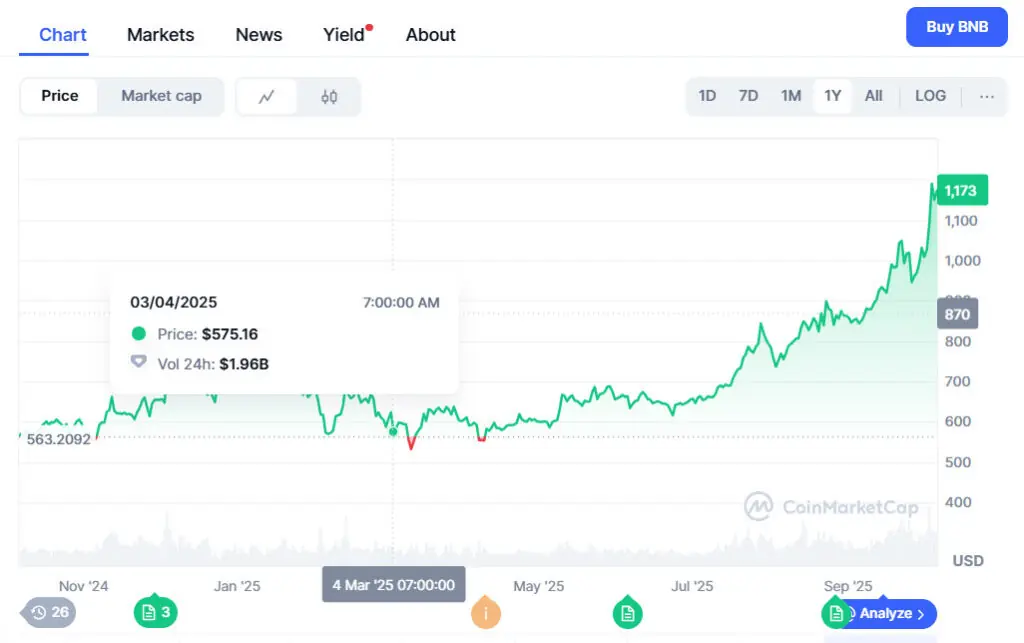Toggle chart to Market cap view
Image resolution: width=1024 pixels, height=643 pixels.
point(161,96)
